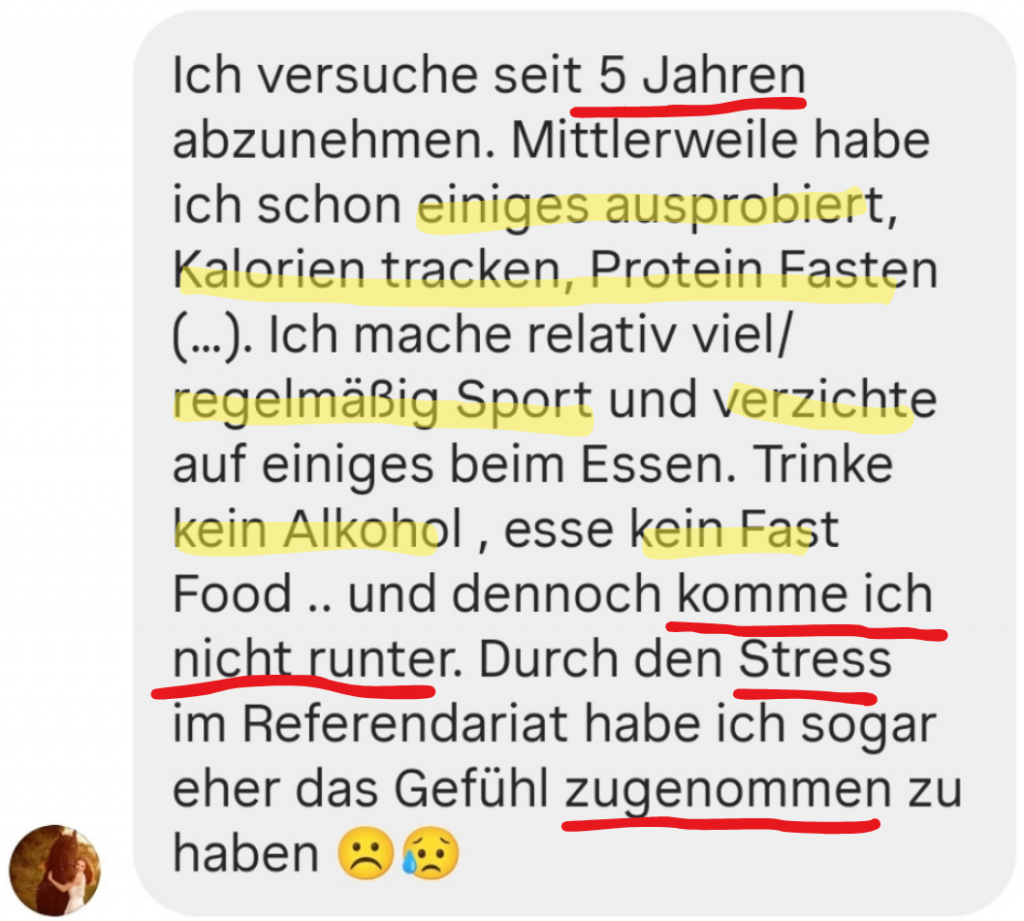Click the red-underlined word 'Stress'
This screenshot has width=1024, height=921.
click(815, 660)
